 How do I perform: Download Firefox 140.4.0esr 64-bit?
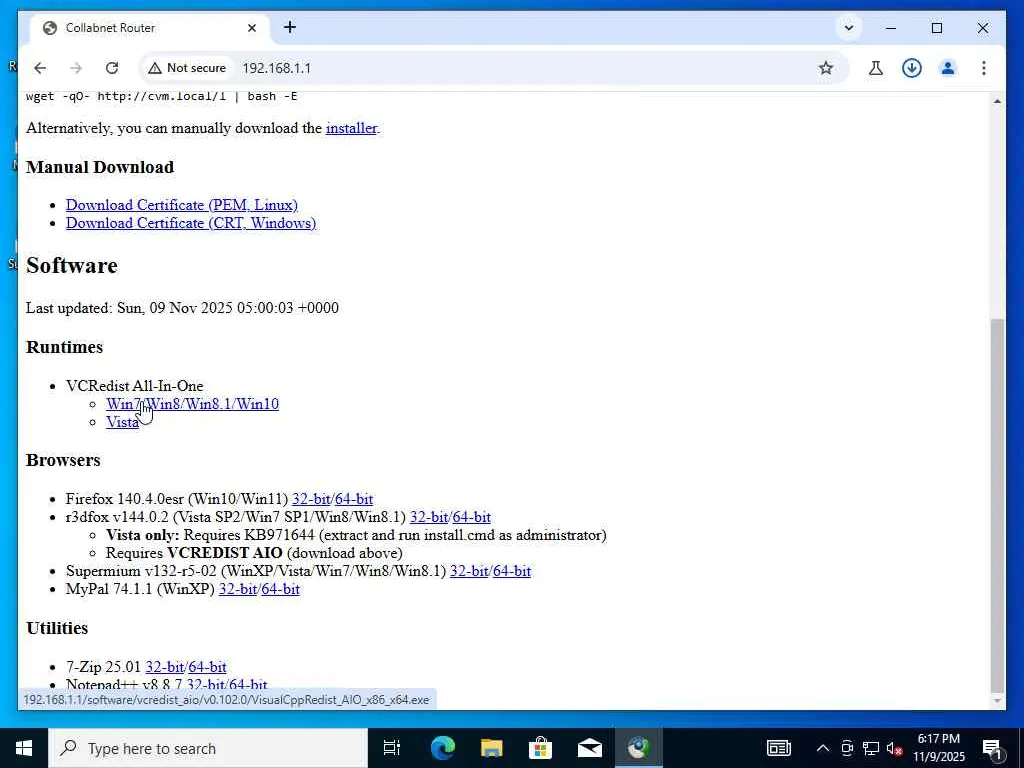pos(353,499)
